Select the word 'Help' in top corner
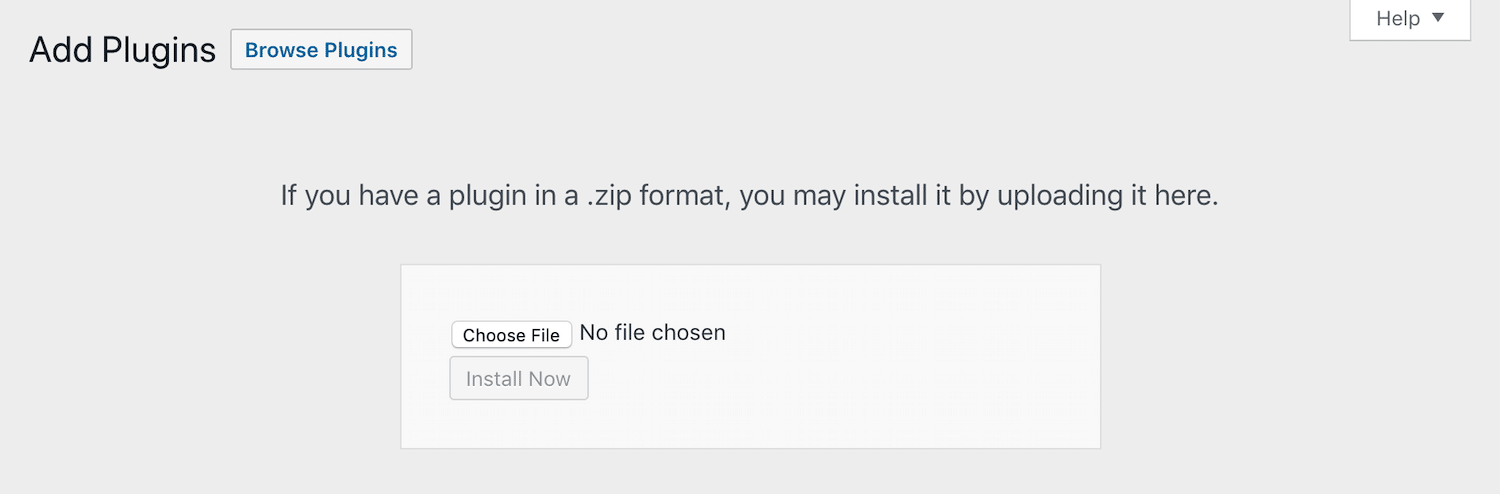1500x494 pixels. point(1398,19)
